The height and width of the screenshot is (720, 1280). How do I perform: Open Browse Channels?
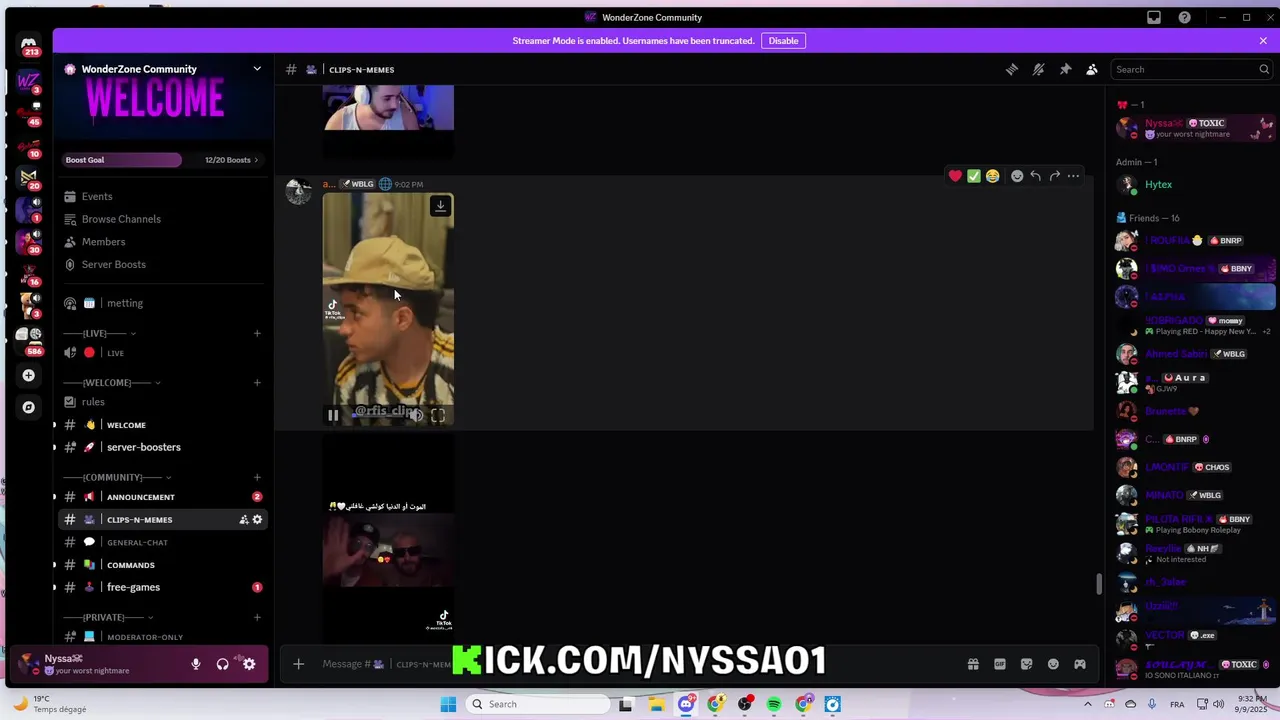coord(162,219)
